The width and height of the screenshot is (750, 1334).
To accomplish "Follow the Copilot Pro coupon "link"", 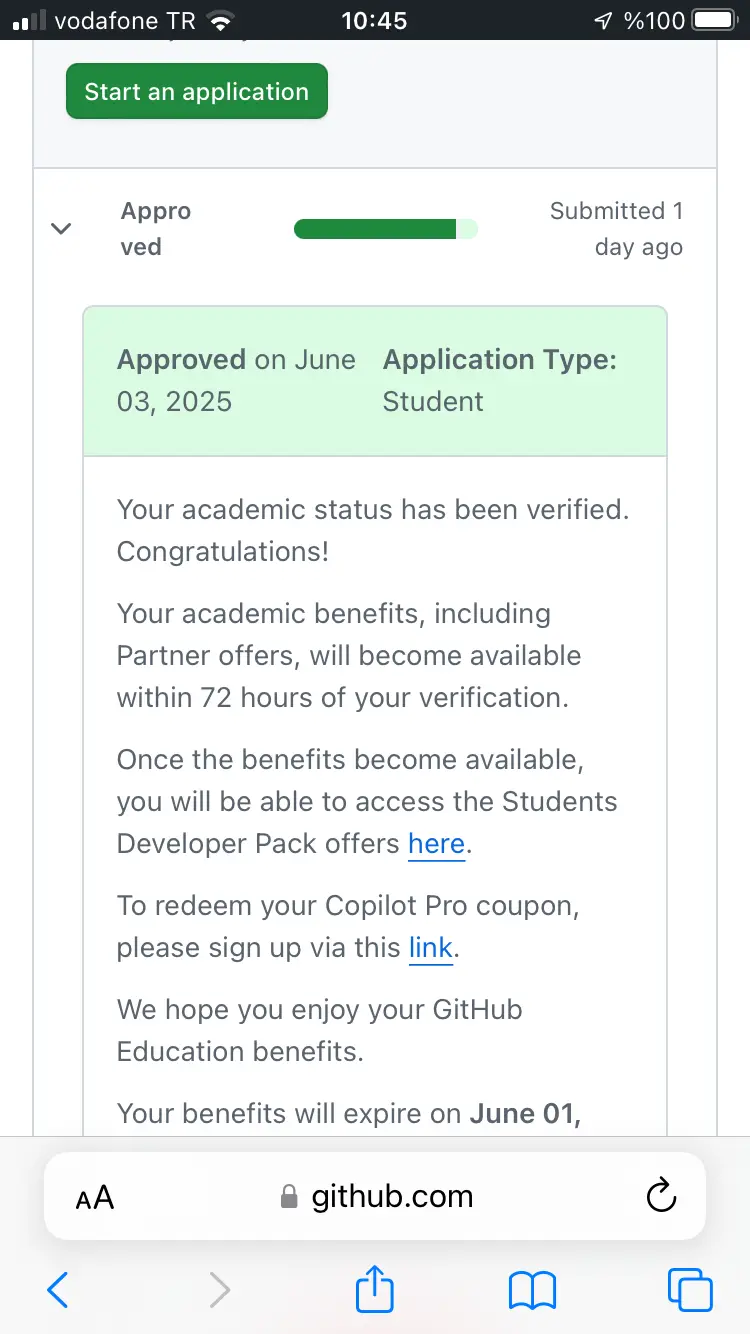I will (431, 948).
